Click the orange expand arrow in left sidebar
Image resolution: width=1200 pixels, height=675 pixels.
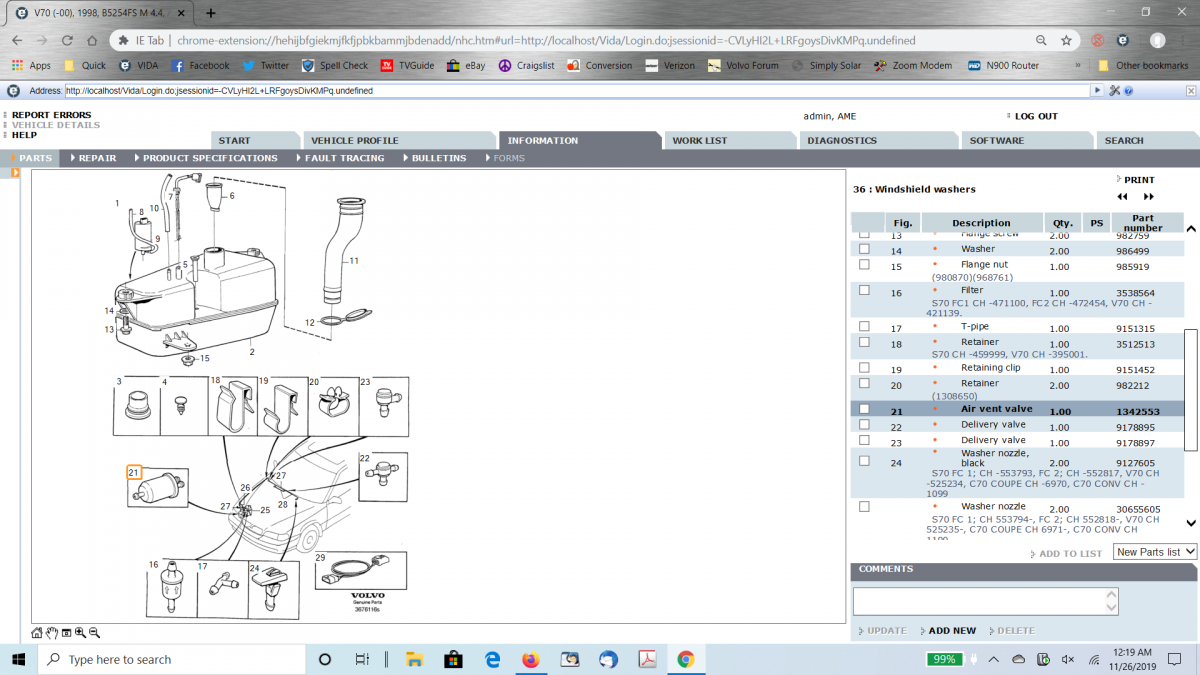point(15,173)
